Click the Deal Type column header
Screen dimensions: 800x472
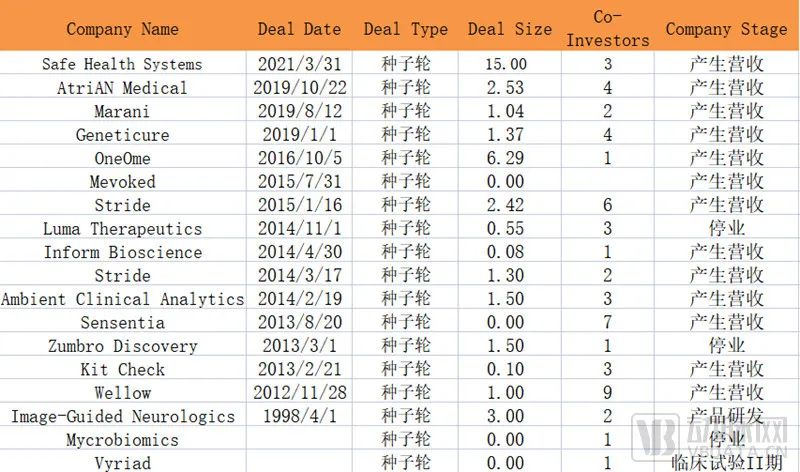coord(405,29)
